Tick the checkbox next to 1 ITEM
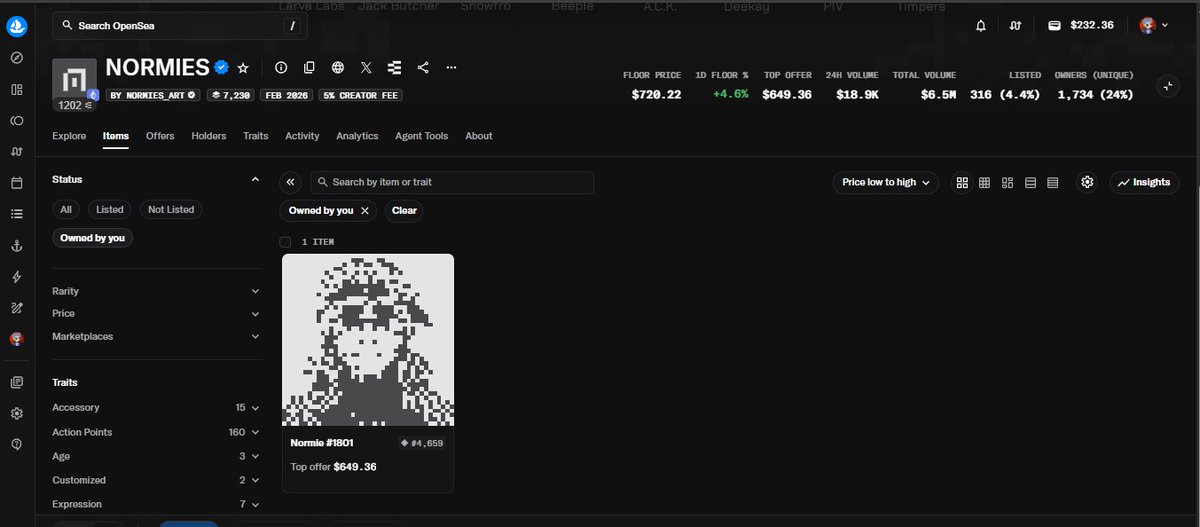The width and height of the screenshot is (1200, 527). pos(285,242)
